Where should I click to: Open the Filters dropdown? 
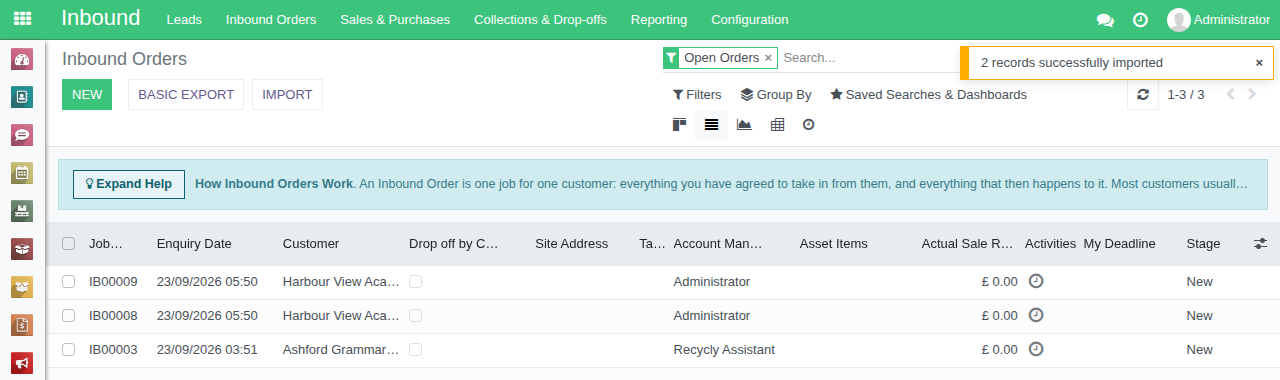pos(697,95)
